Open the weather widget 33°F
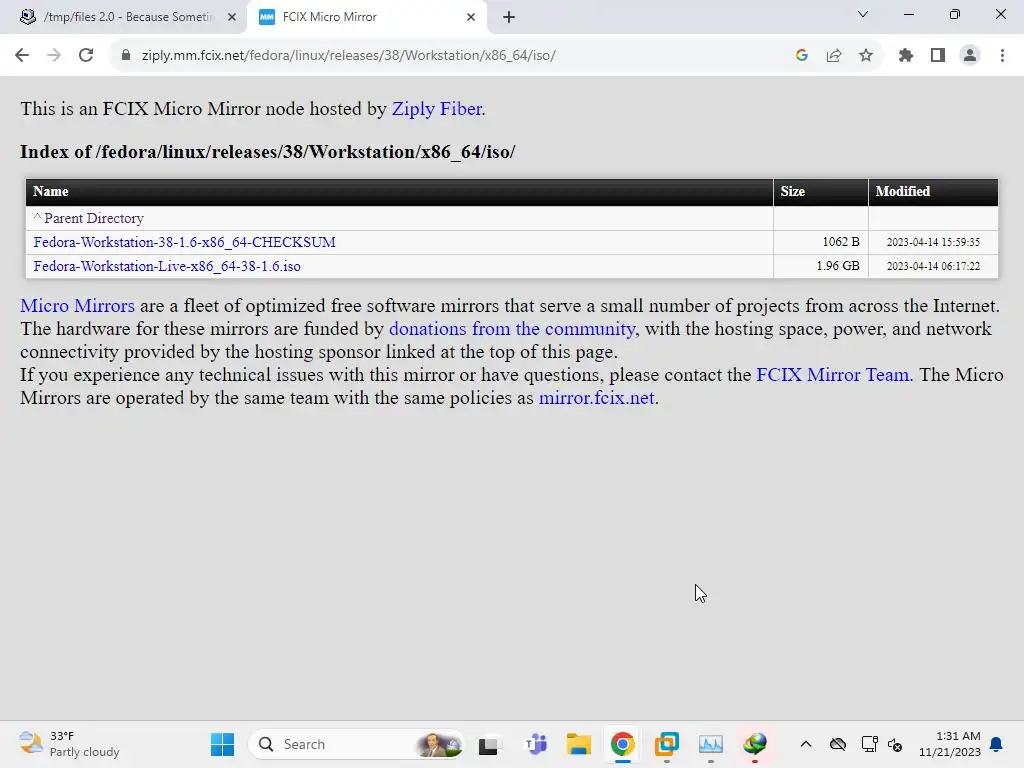Screen dimensions: 1024x768 69,744
